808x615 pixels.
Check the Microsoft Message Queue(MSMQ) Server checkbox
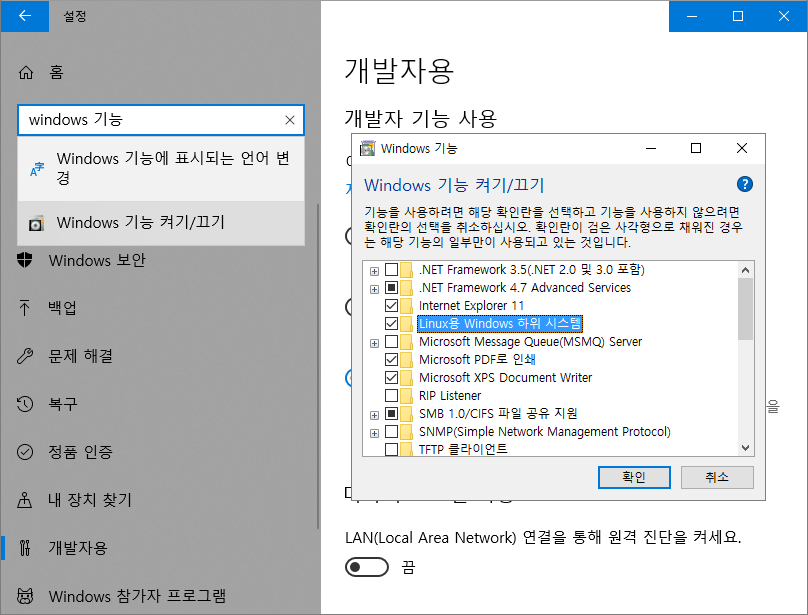392,342
